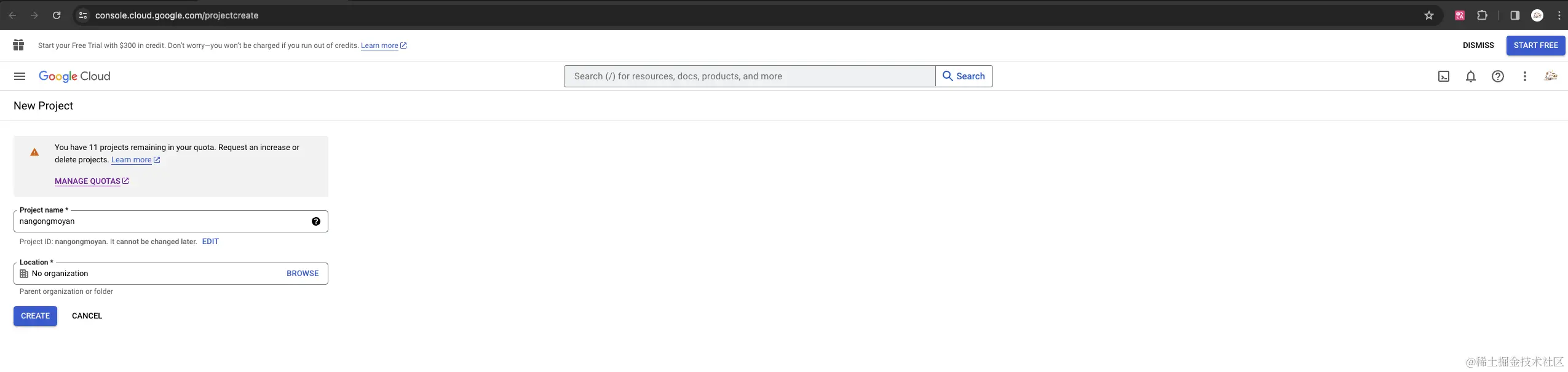The image size is (1568, 372).
Task: Focus the resources search box
Action: click(x=750, y=76)
